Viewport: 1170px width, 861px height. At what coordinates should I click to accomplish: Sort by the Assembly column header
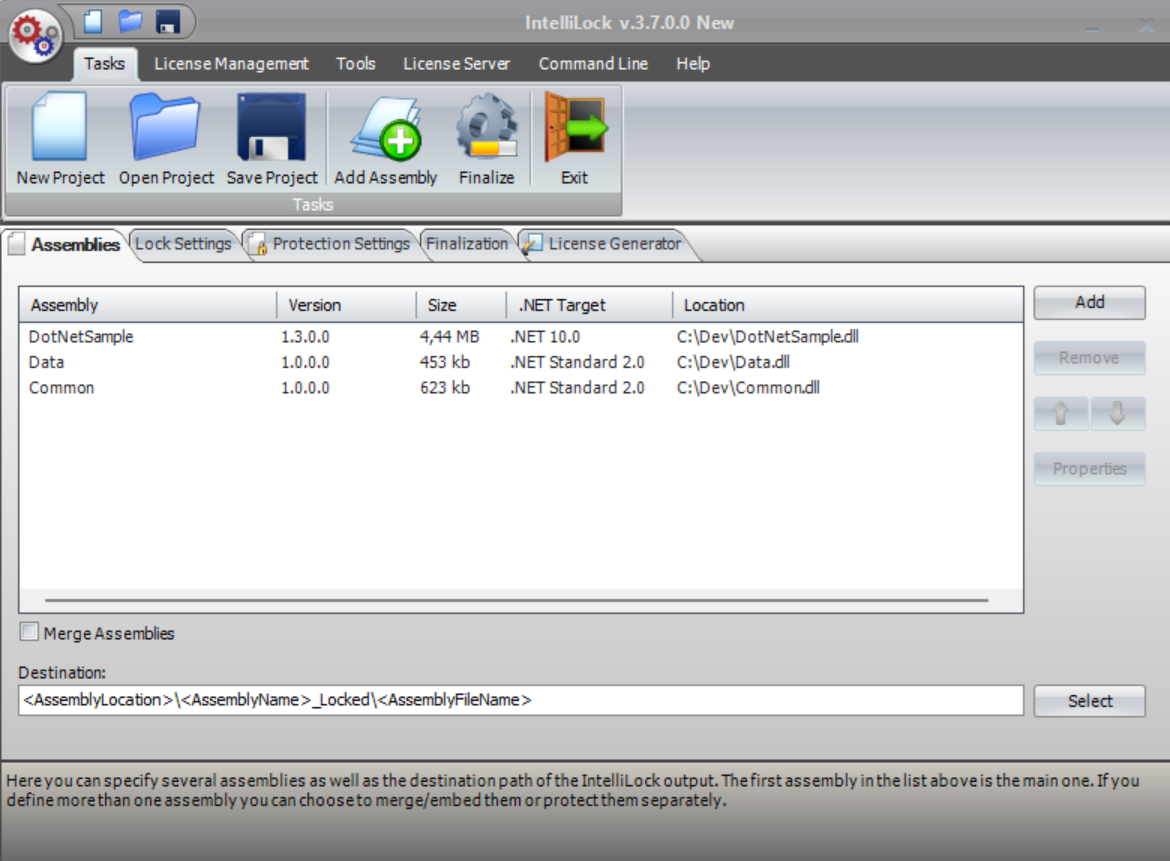(x=148, y=305)
